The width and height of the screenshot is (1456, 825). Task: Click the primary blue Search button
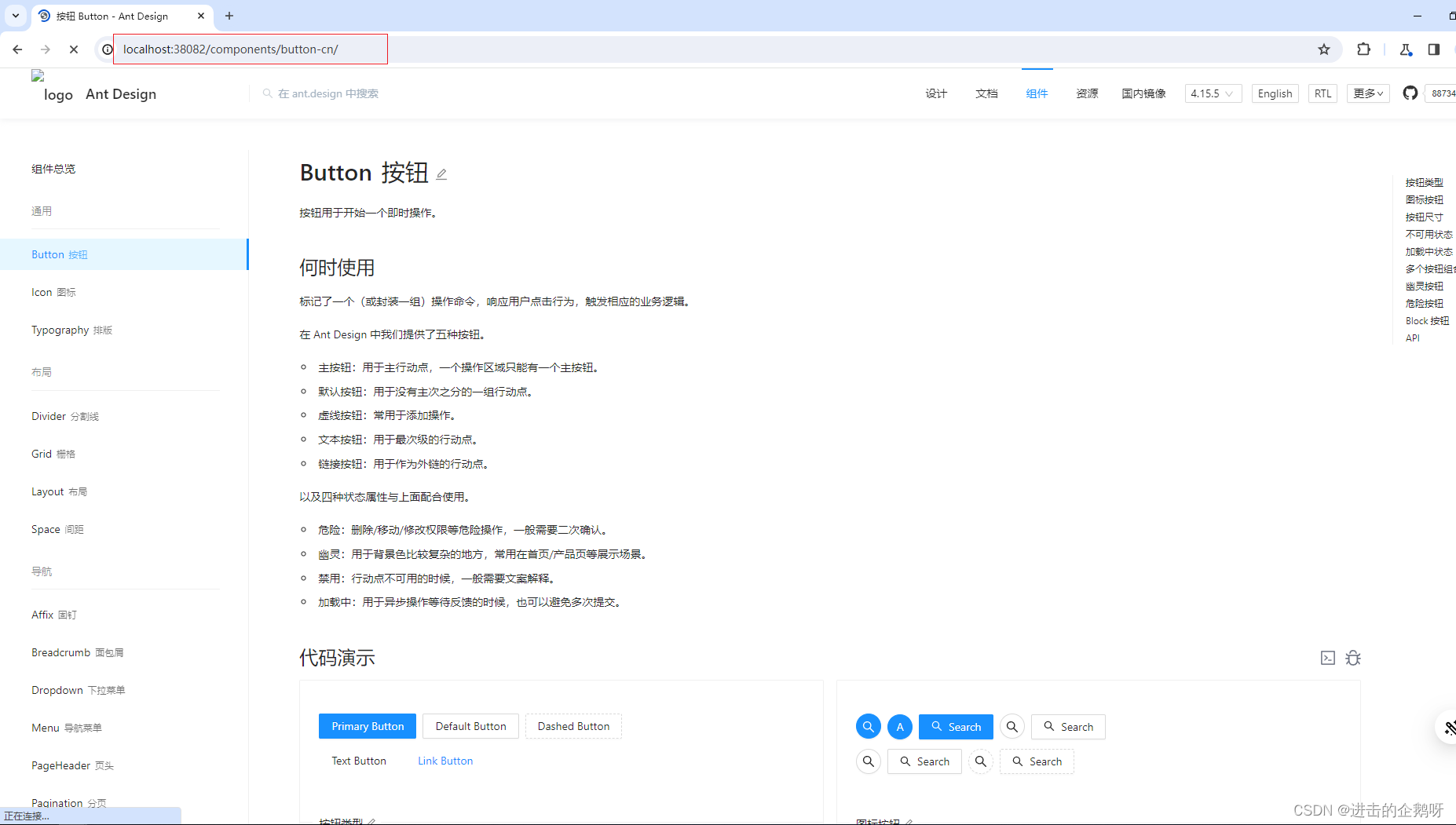tap(956, 727)
